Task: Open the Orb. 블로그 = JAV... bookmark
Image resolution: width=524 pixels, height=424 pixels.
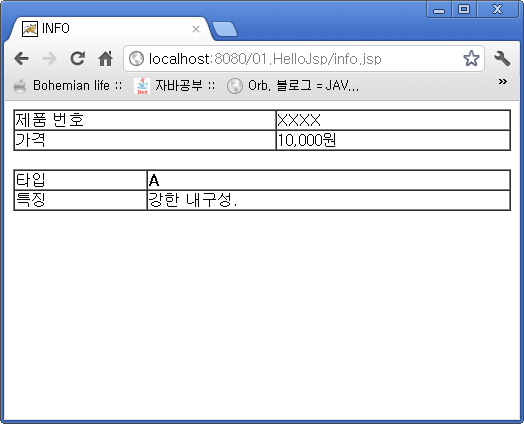Action: [293, 86]
